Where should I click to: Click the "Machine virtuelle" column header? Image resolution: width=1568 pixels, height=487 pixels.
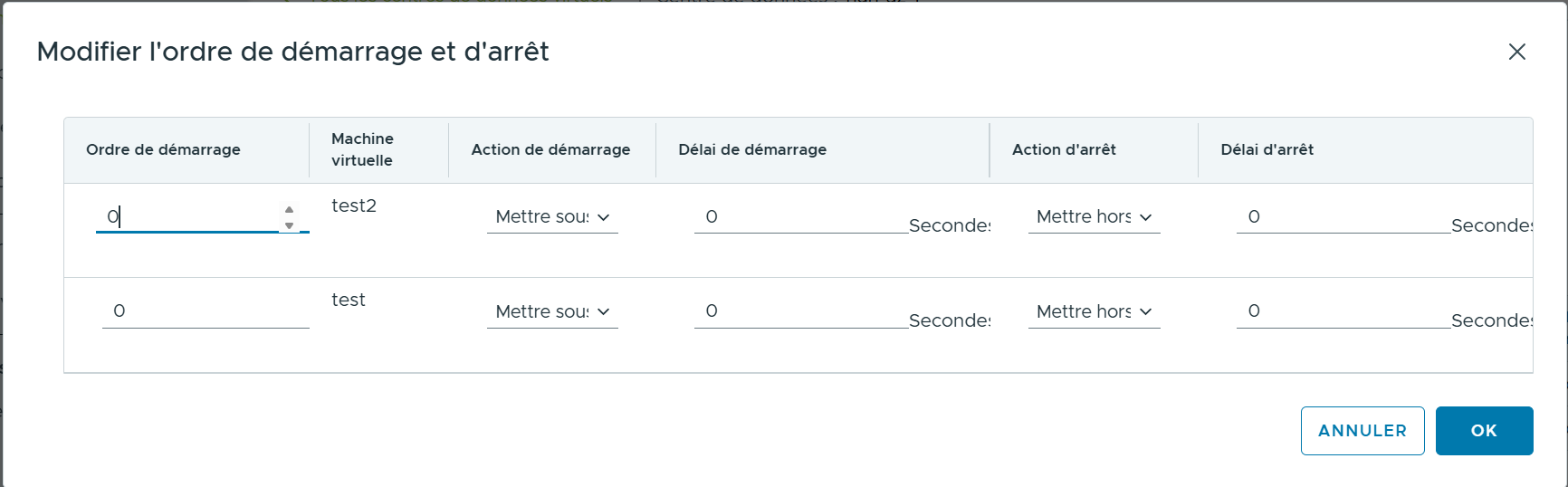(x=362, y=150)
